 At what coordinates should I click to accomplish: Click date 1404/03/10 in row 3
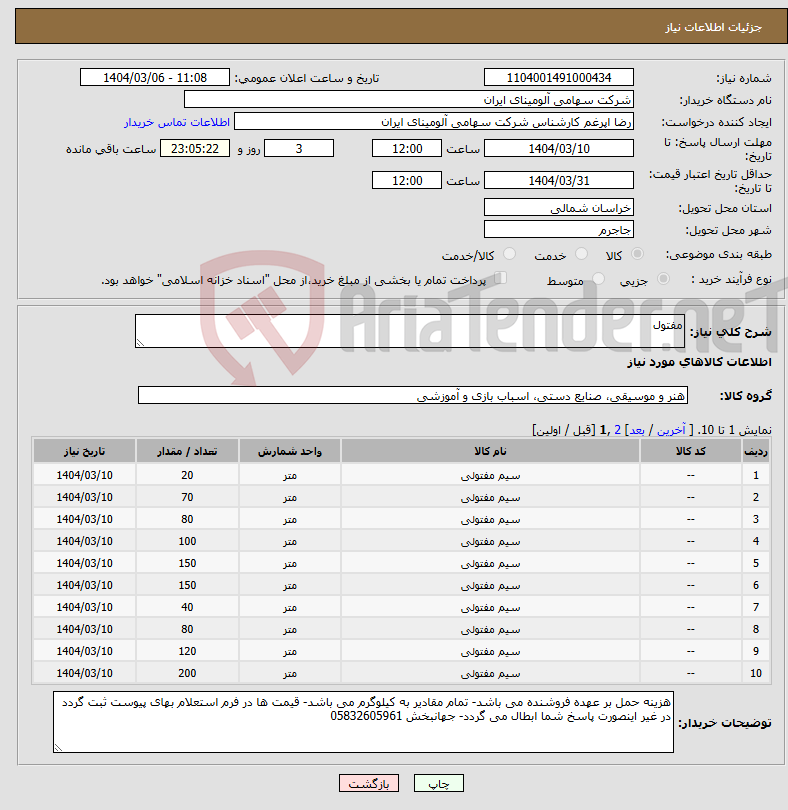(85, 519)
